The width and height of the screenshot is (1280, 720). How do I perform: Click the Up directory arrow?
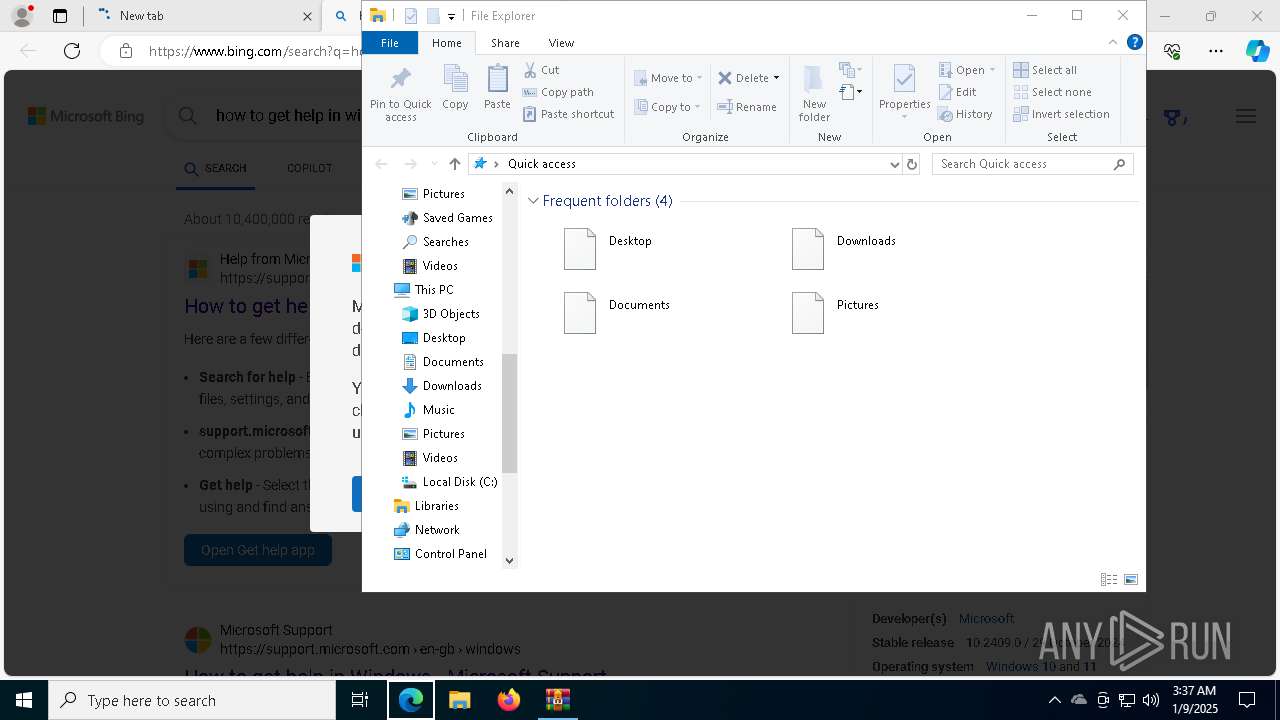pyautogui.click(x=455, y=164)
